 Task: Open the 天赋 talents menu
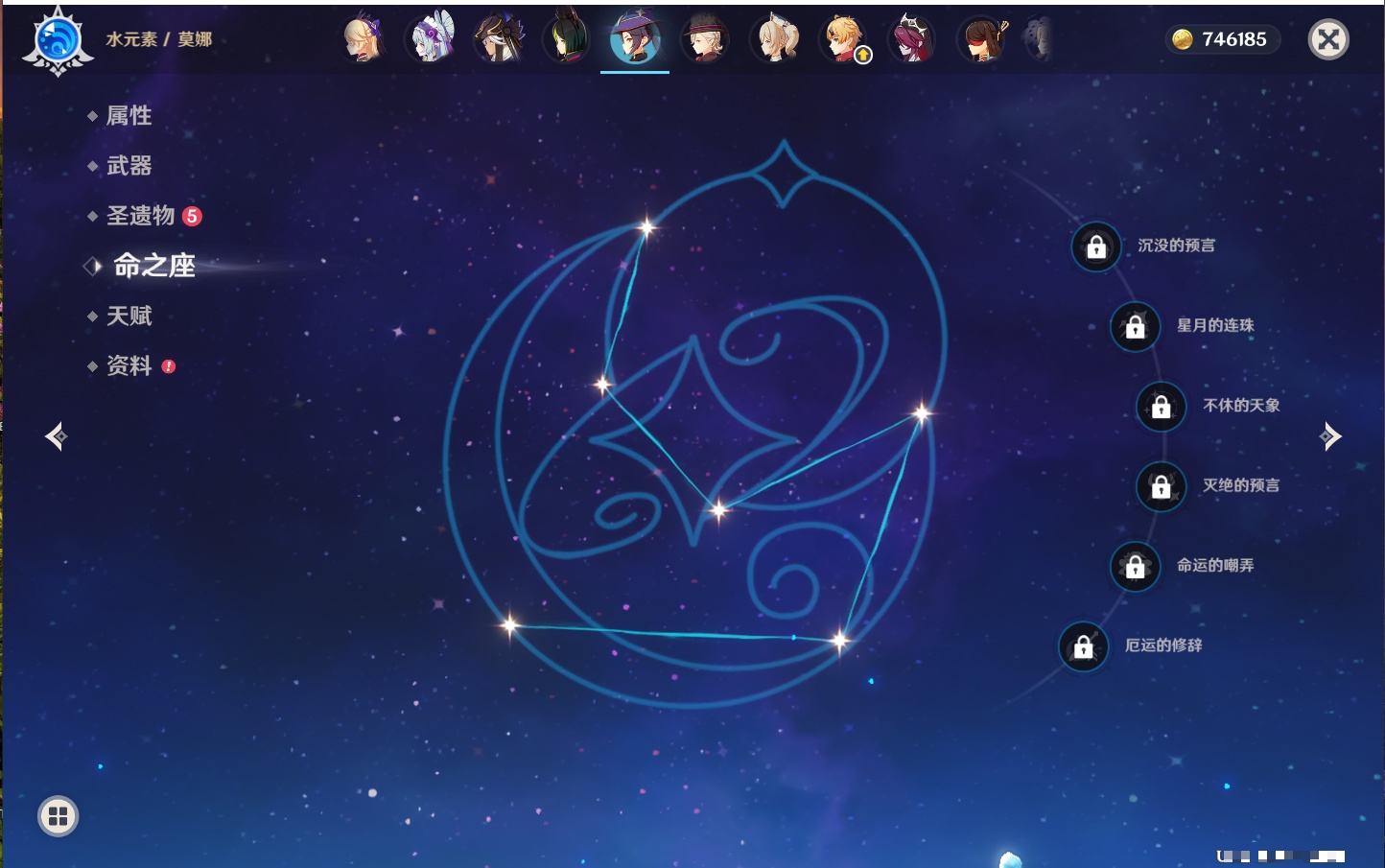(x=129, y=316)
